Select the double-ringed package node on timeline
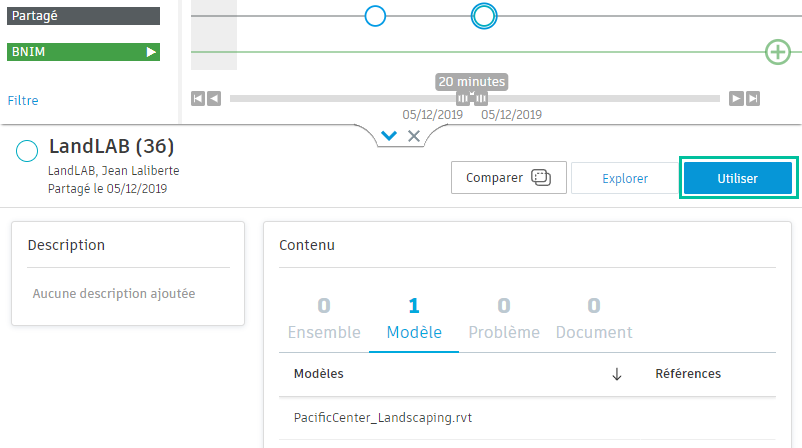The width and height of the screenshot is (802, 448). (x=484, y=15)
